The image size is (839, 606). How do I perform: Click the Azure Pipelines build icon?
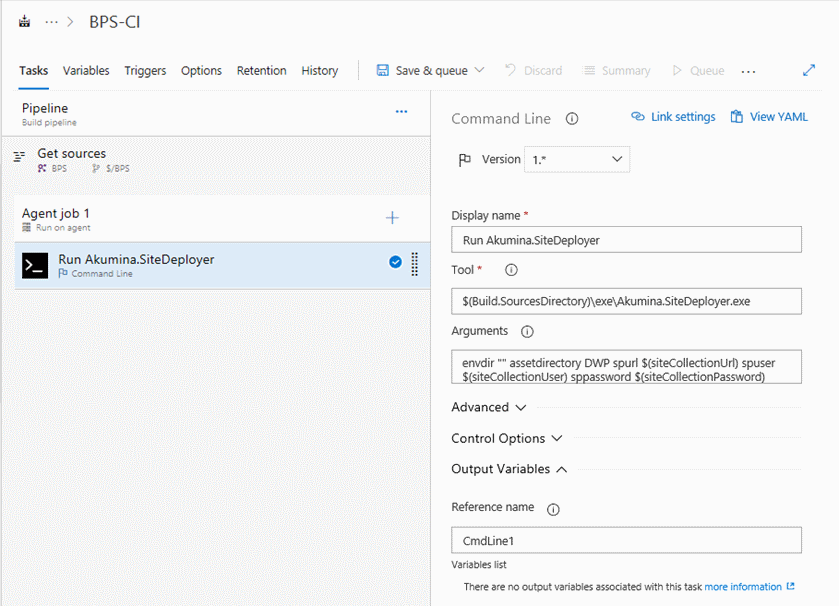click(x=25, y=22)
